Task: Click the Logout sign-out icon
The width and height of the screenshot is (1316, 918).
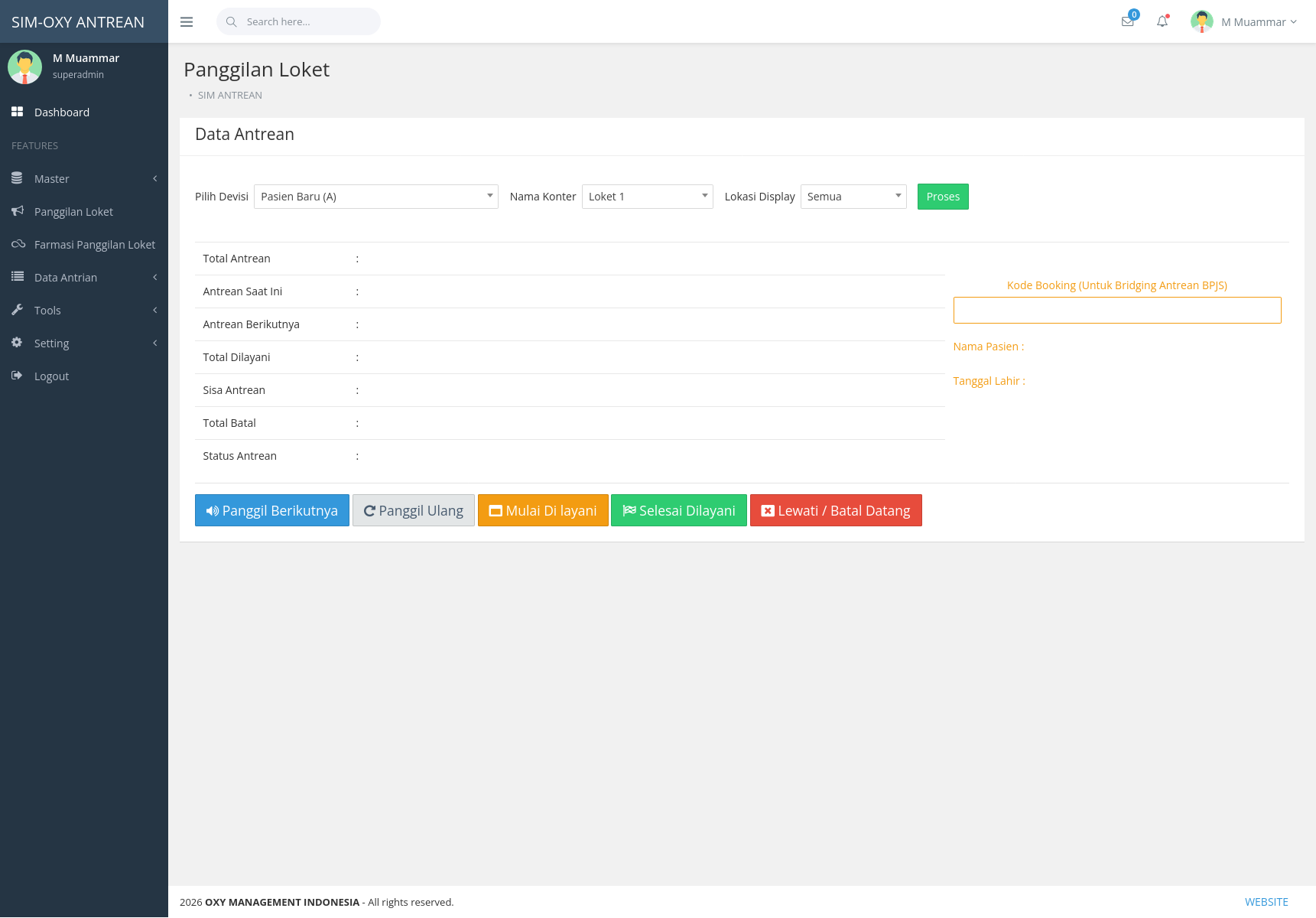Action: [17, 376]
